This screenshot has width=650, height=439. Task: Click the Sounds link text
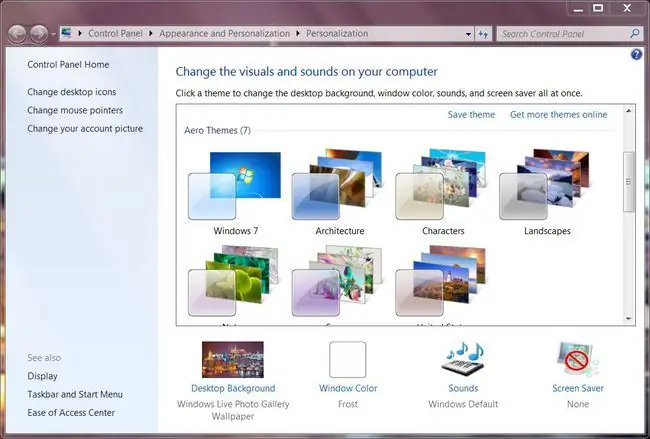pyautogui.click(x=463, y=388)
